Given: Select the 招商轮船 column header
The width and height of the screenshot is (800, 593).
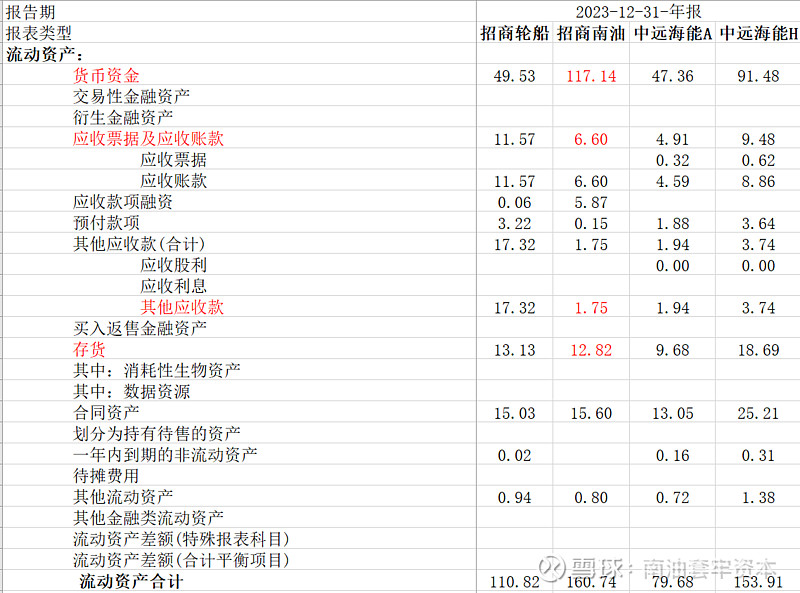Looking at the screenshot, I should [x=514, y=33].
